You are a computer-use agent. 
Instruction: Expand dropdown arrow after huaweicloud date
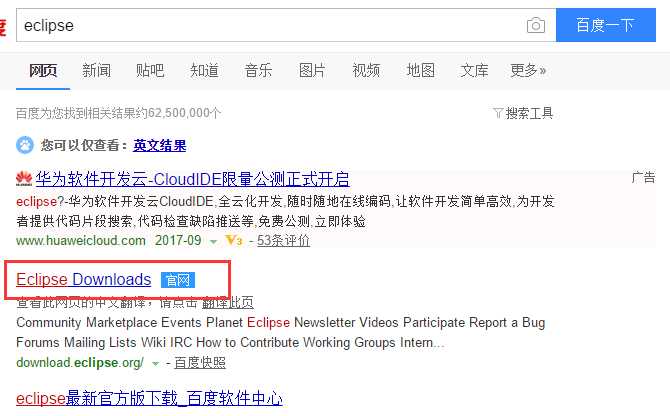[213, 242]
